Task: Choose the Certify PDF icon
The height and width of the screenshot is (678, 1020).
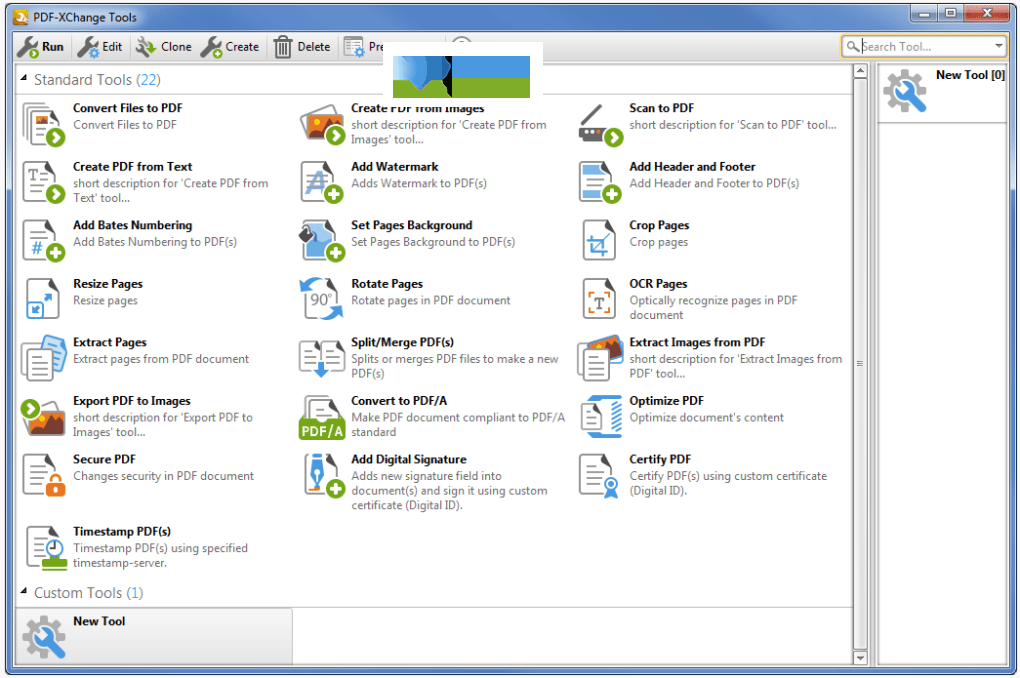Action: [599, 476]
